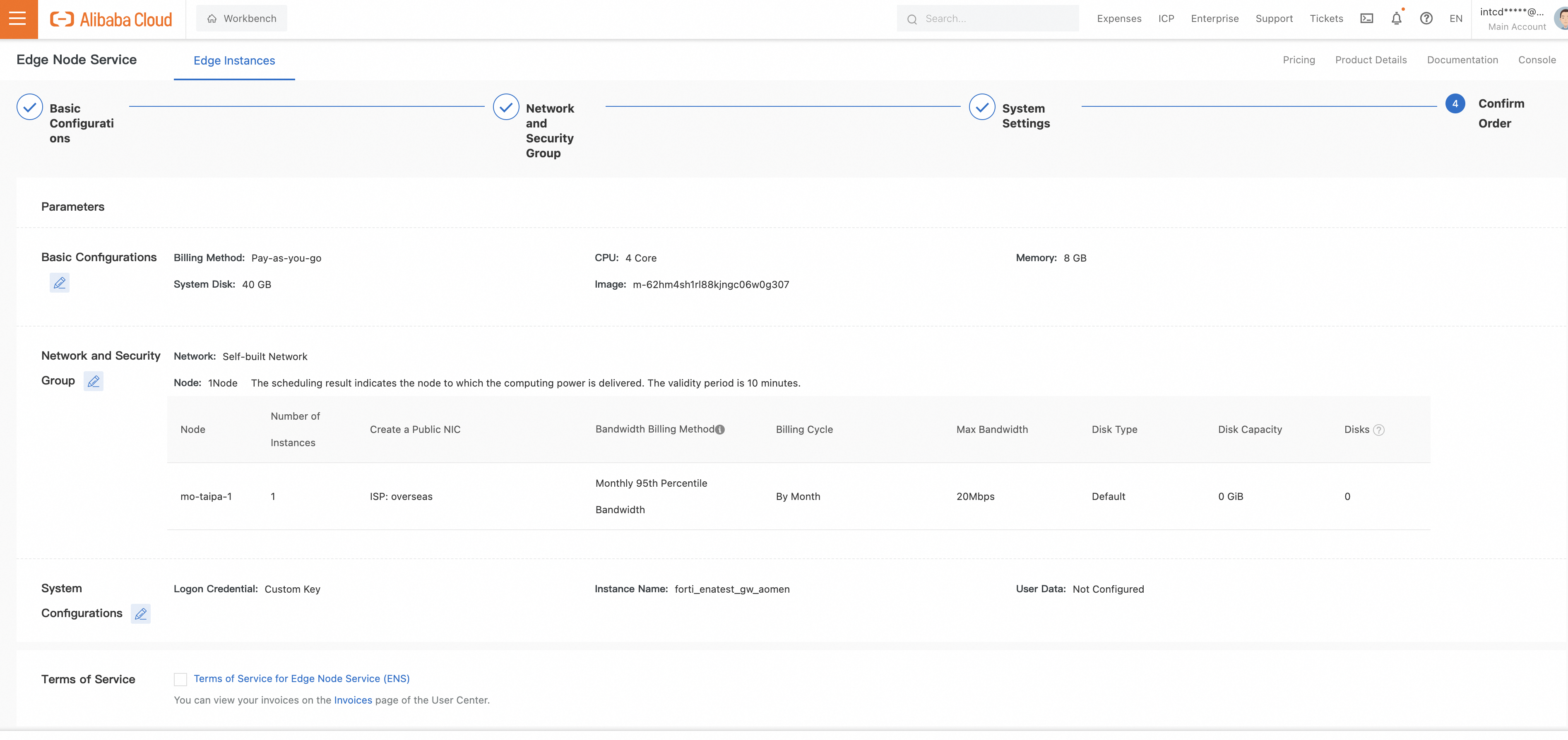The image size is (1568, 740).
Task: Open the Tickets menu
Action: (x=1326, y=19)
